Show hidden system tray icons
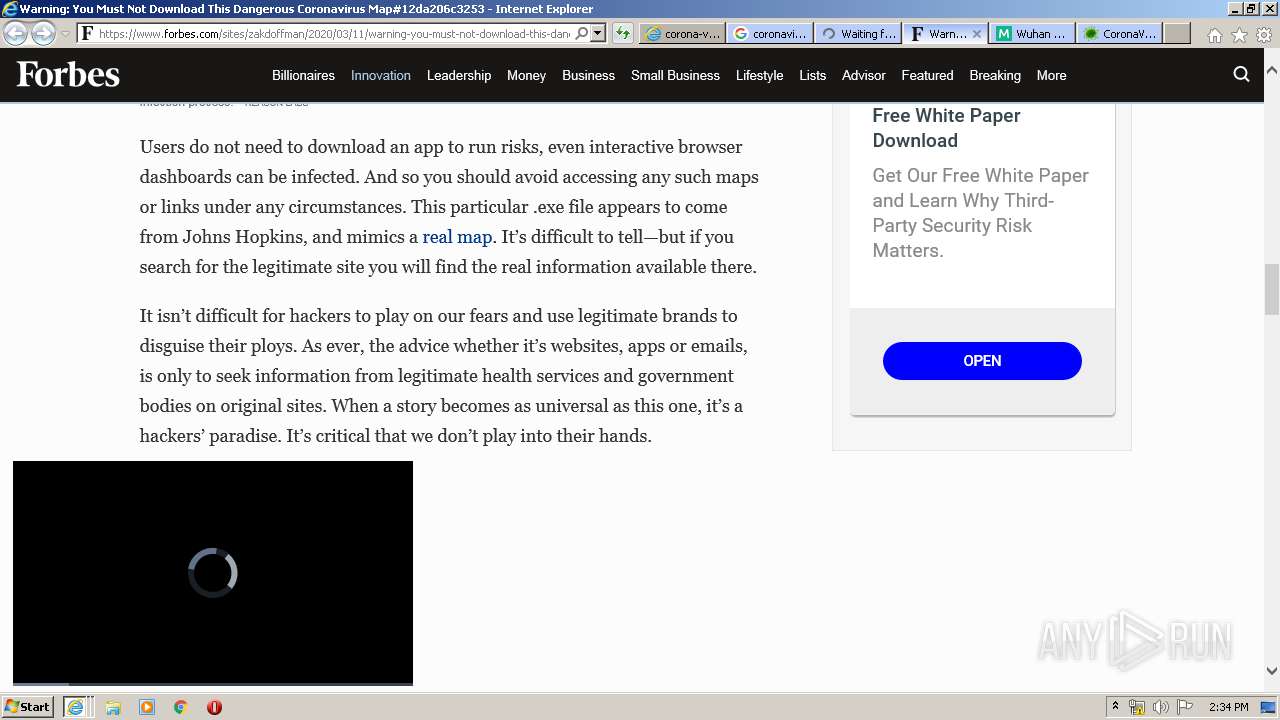The height and width of the screenshot is (720, 1280). coord(1115,707)
